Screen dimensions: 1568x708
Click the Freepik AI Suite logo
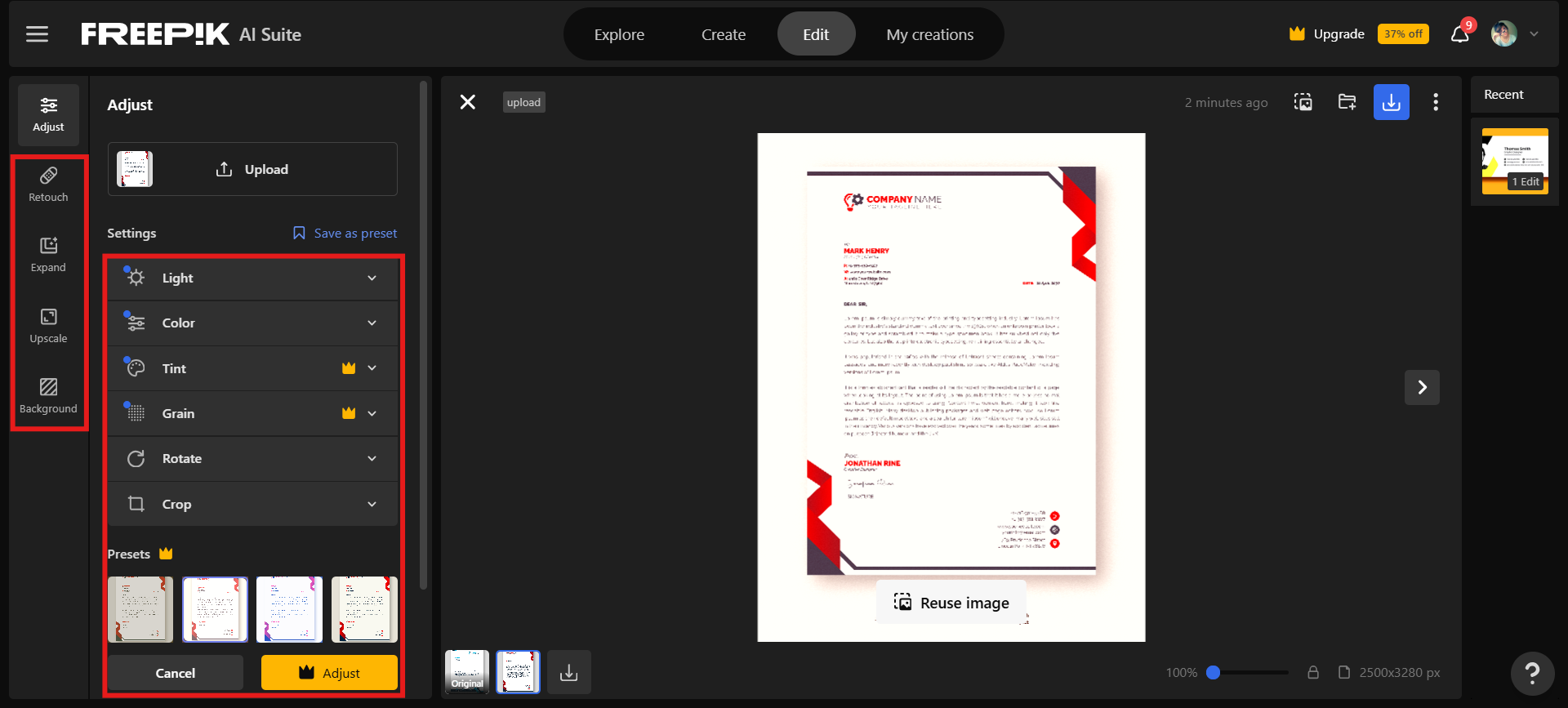191,34
